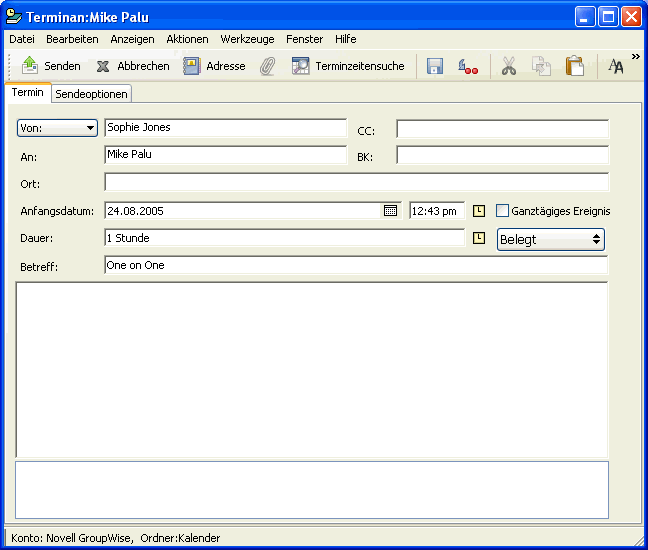The width and height of the screenshot is (648, 550).
Task: Click the Senden send icon
Action: click(x=30, y=65)
